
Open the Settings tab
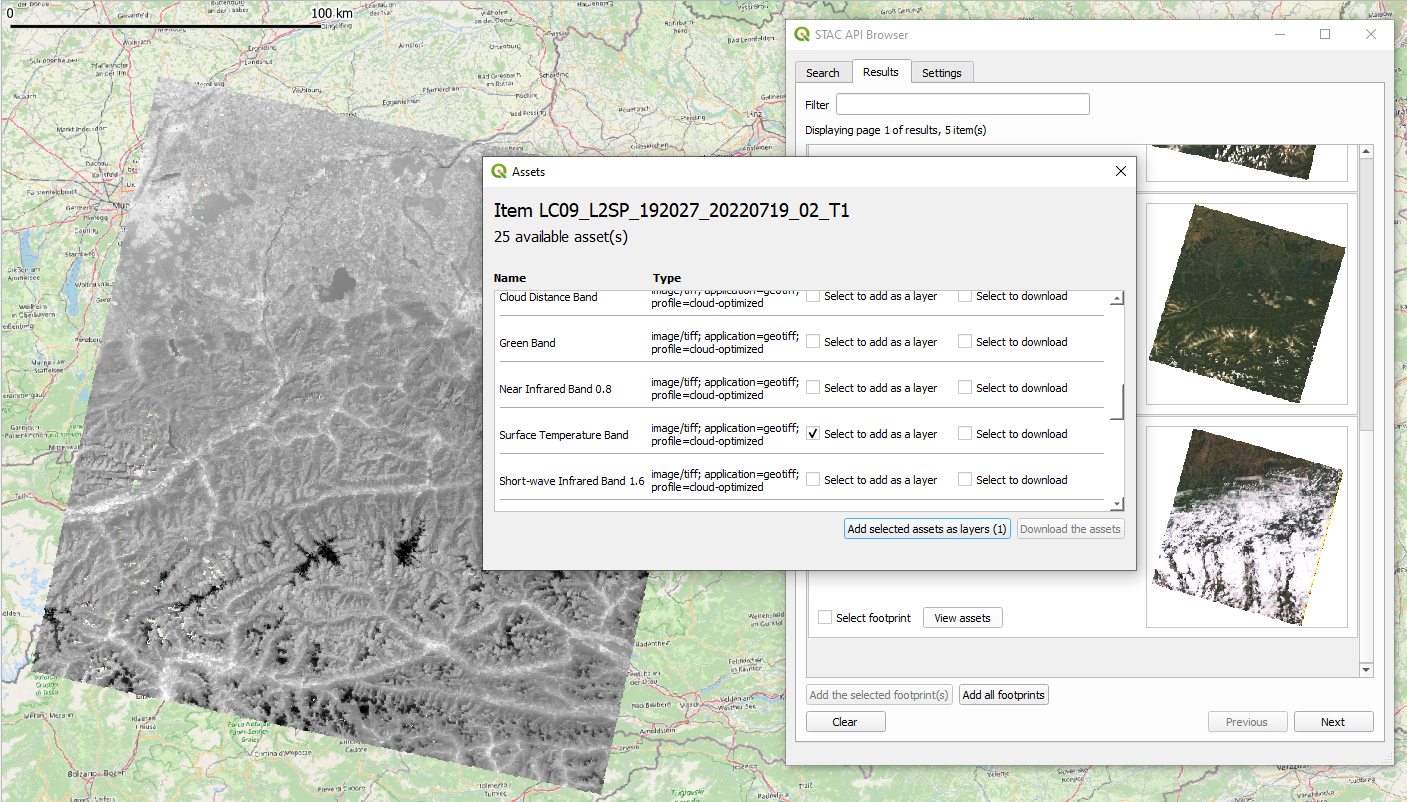tap(941, 73)
